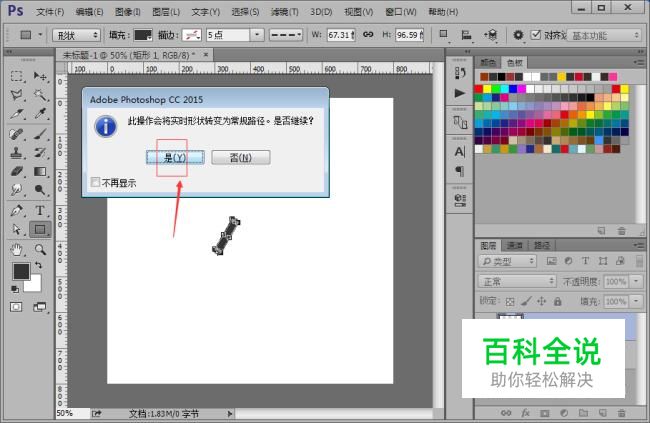
Task: Select the Gradient tool
Action: point(40,171)
